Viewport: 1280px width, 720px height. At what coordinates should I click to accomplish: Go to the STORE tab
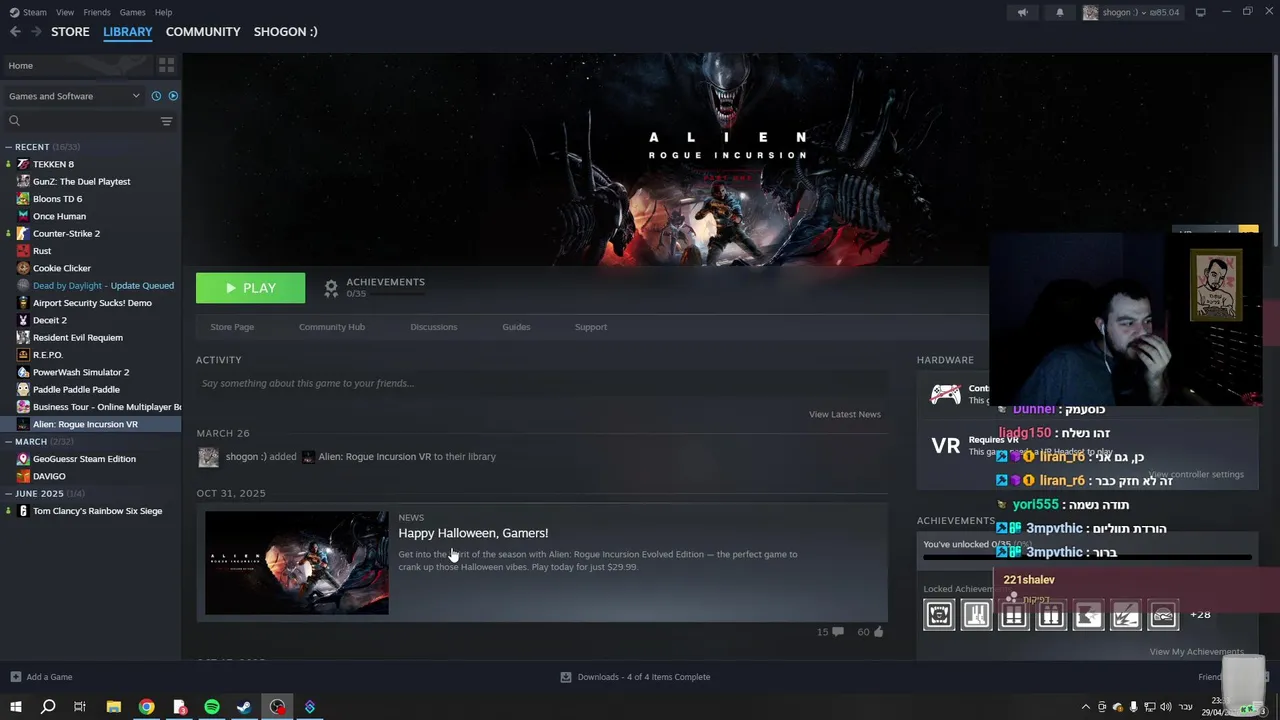[70, 32]
